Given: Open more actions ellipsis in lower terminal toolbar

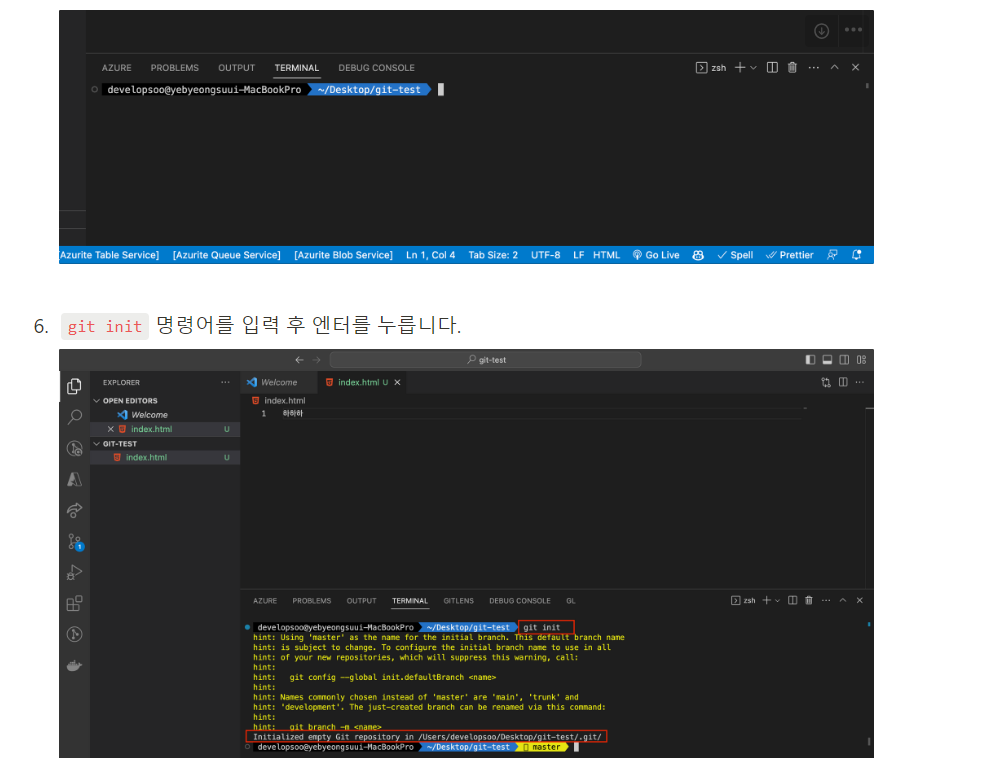Looking at the screenshot, I should click(826, 600).
